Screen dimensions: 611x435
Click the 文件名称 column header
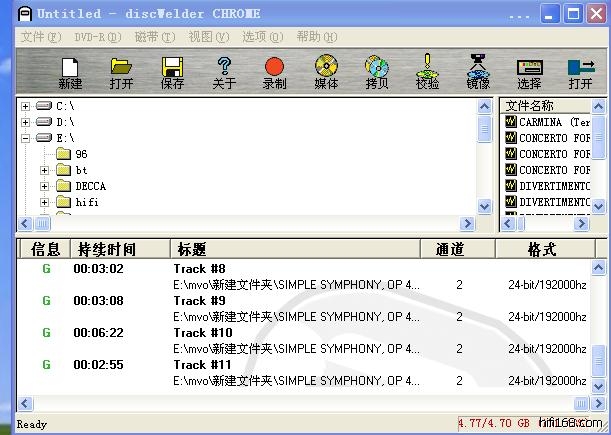(530, 105)
